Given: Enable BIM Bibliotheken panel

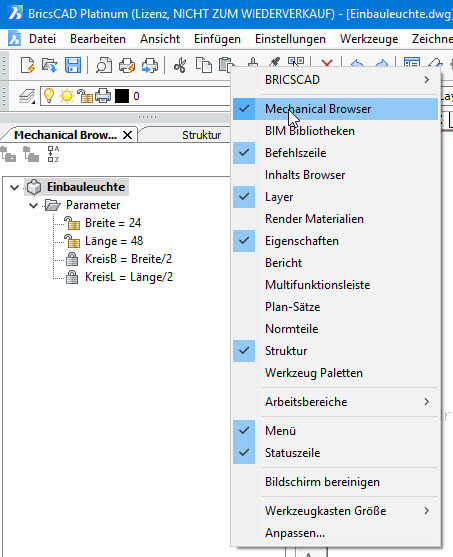Looking at the screenshot, I should [x=336, y=131].
